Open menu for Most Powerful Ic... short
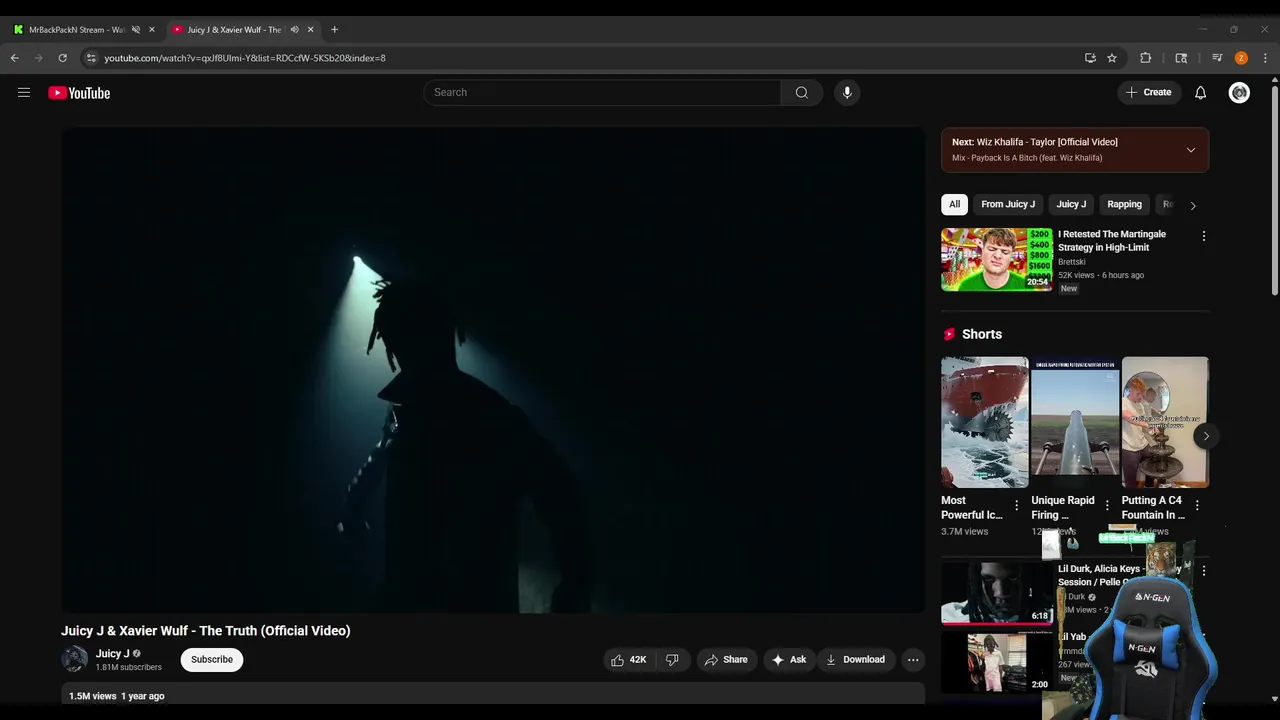 pyautogui.click(x=1017, y=506)
